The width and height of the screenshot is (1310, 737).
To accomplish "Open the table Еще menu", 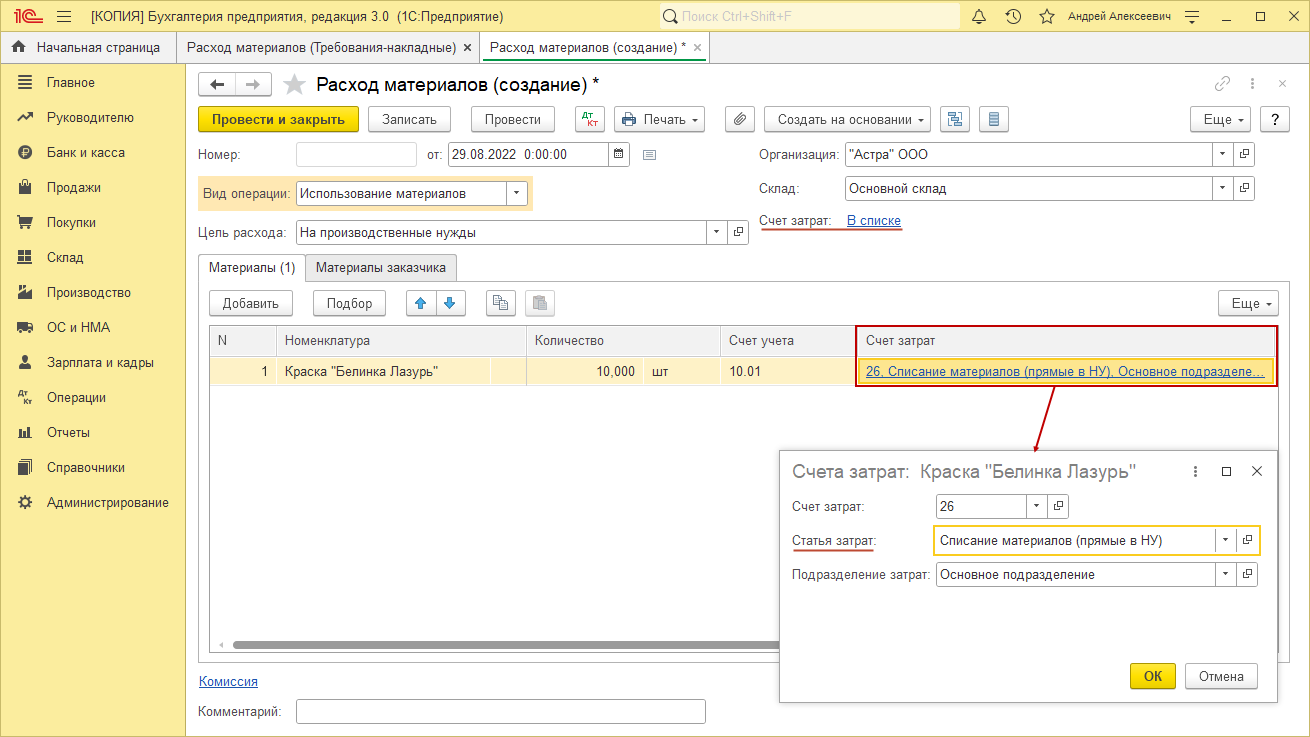I will [1248, 303].
